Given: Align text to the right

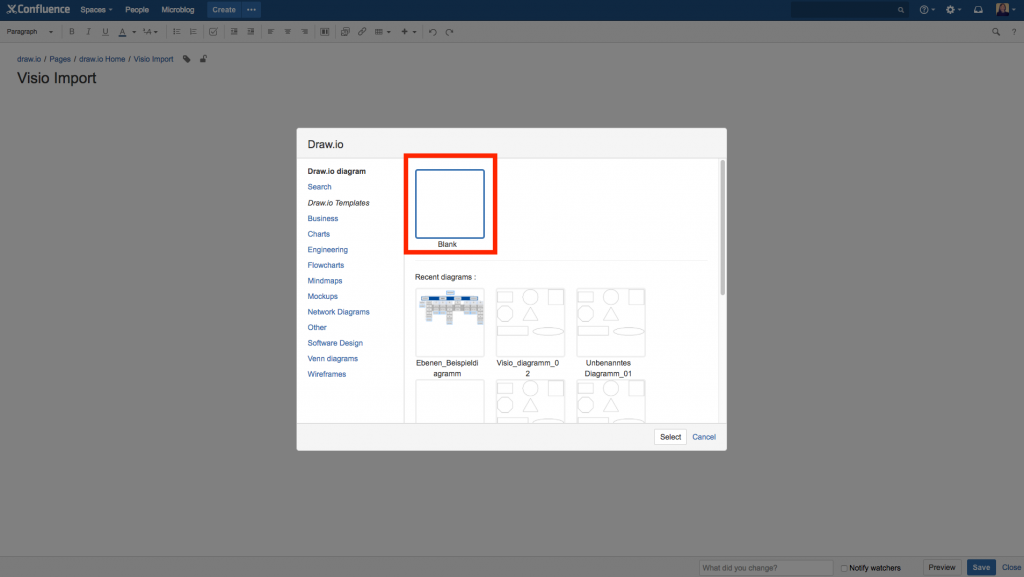Looking at the screenshot, I should [304, 31].
